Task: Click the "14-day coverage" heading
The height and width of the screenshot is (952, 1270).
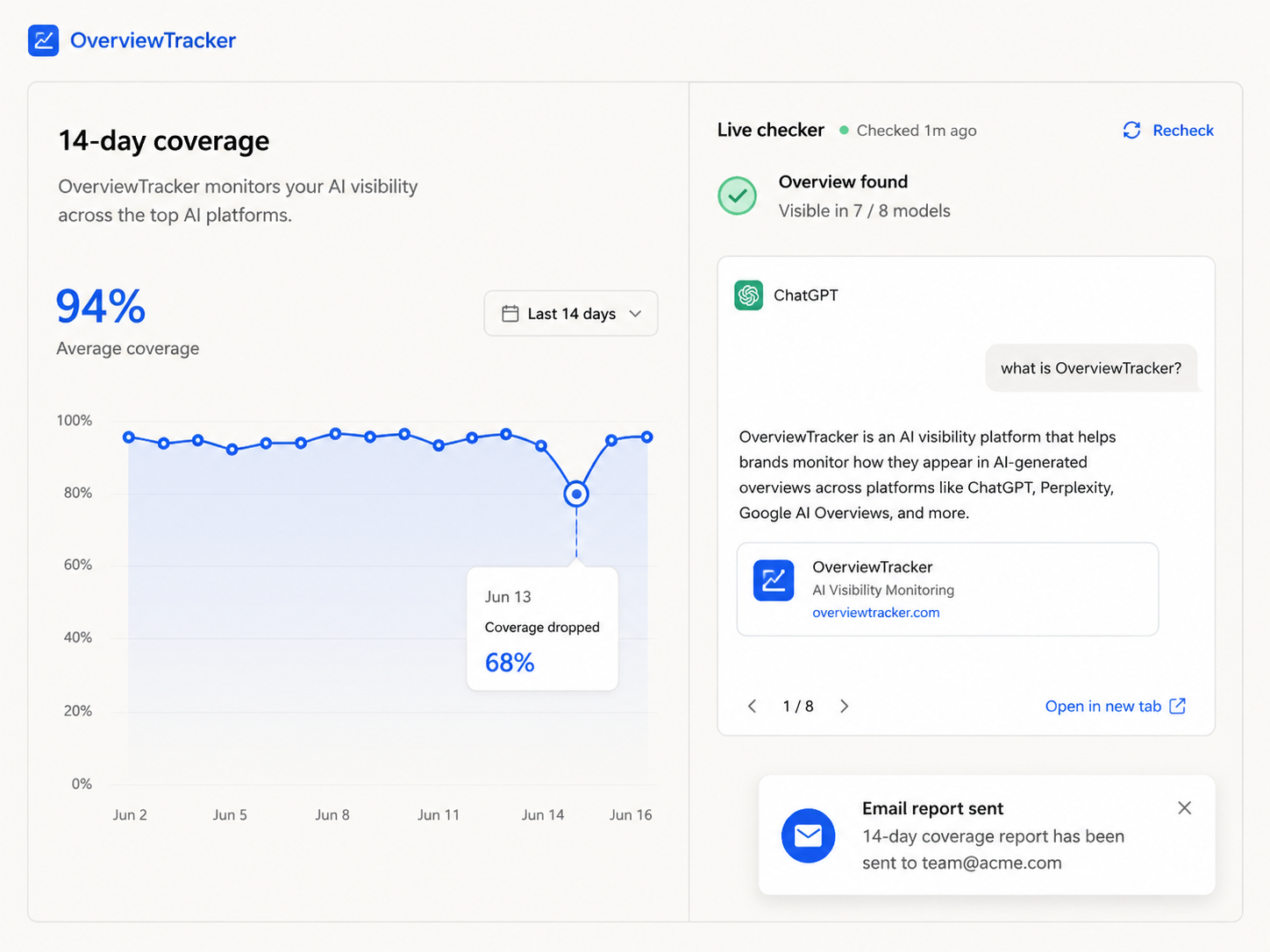Action: coord(164,141)
